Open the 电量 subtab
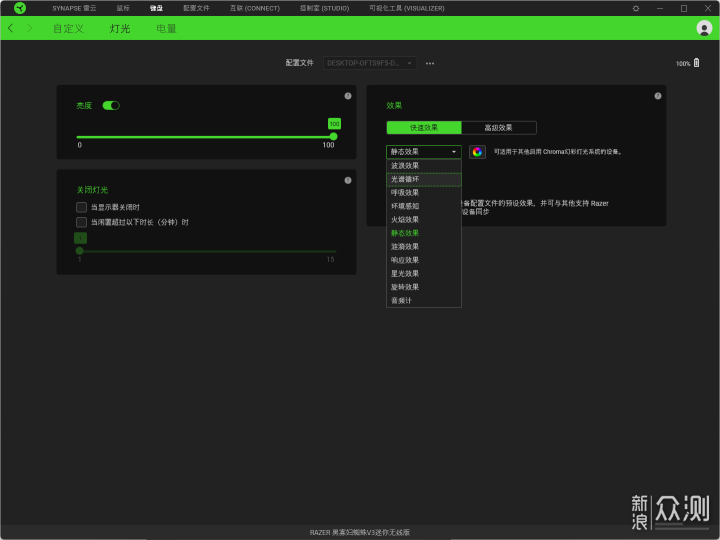The image size is (720, 540). pyautogui.click(x=166, y=28)
